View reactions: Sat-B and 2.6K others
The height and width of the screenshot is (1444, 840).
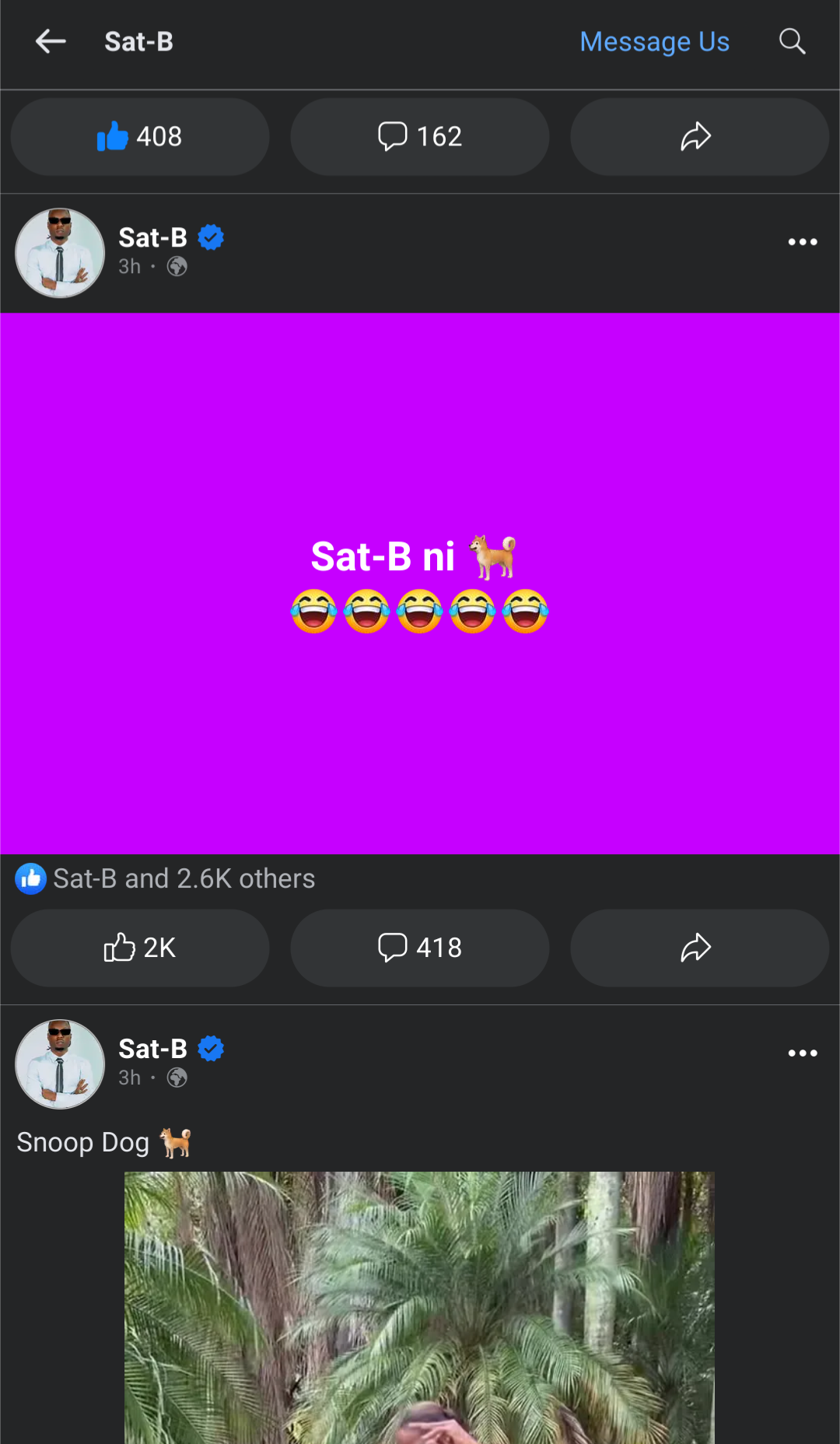(x=184, y=879)
